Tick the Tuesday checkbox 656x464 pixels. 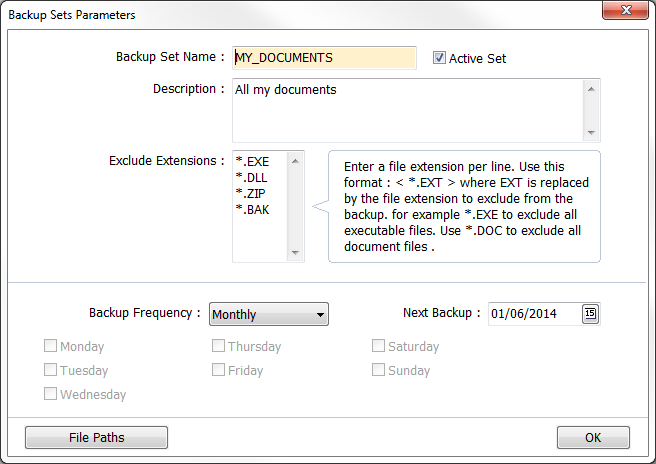[51, 370]
